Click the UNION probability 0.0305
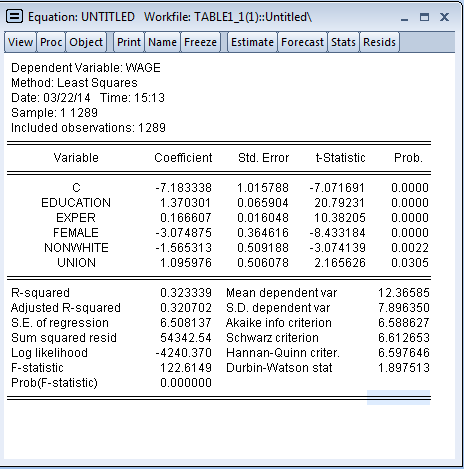464x469 pixels. click(x=410, y=263)
